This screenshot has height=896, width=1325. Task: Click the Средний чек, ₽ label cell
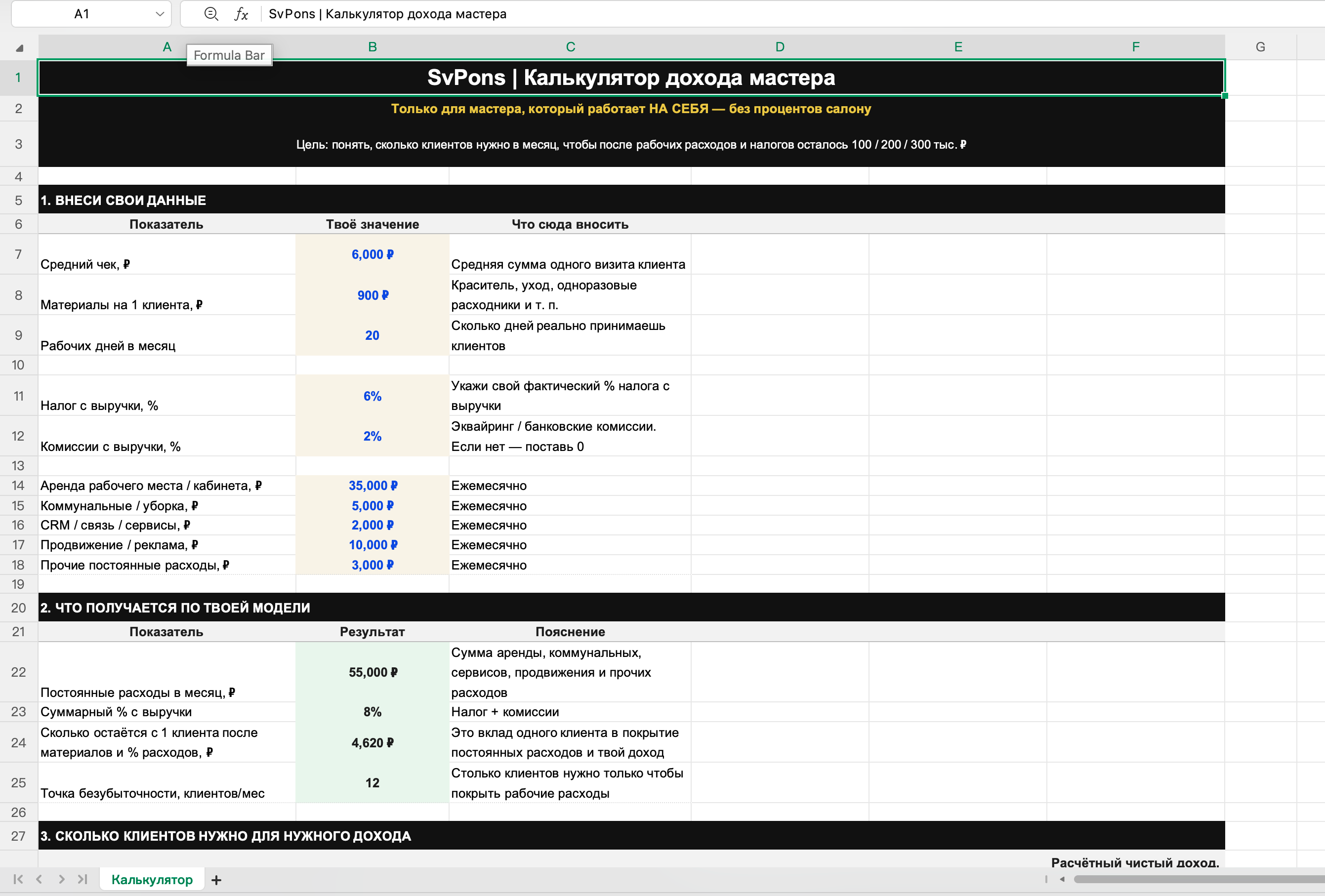[x=167, y=254]
